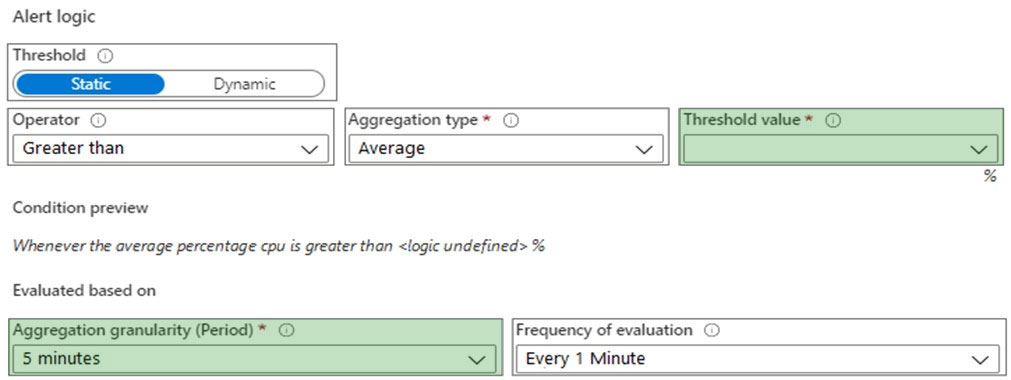Viewport: 1011px width, 380px height.
Task: Click info icon beside Frequency of evaluation
Action: click(x=712, y=330)
